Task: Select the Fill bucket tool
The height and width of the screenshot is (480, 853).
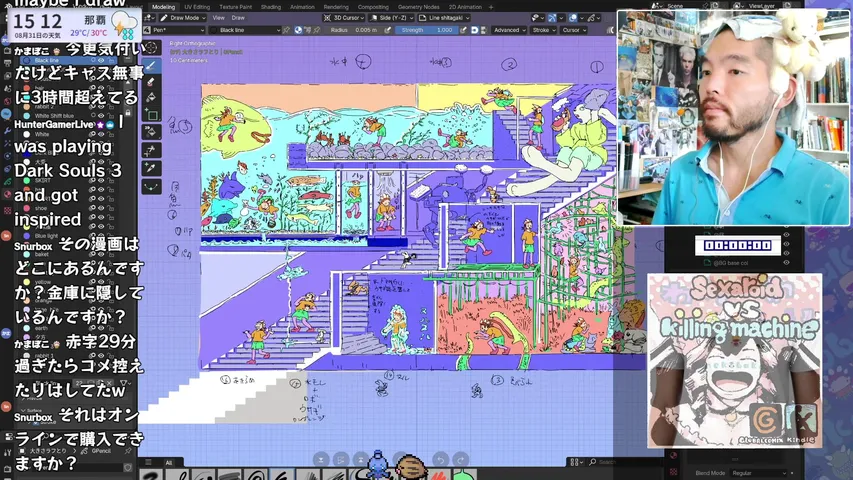Action: (151, 98)
